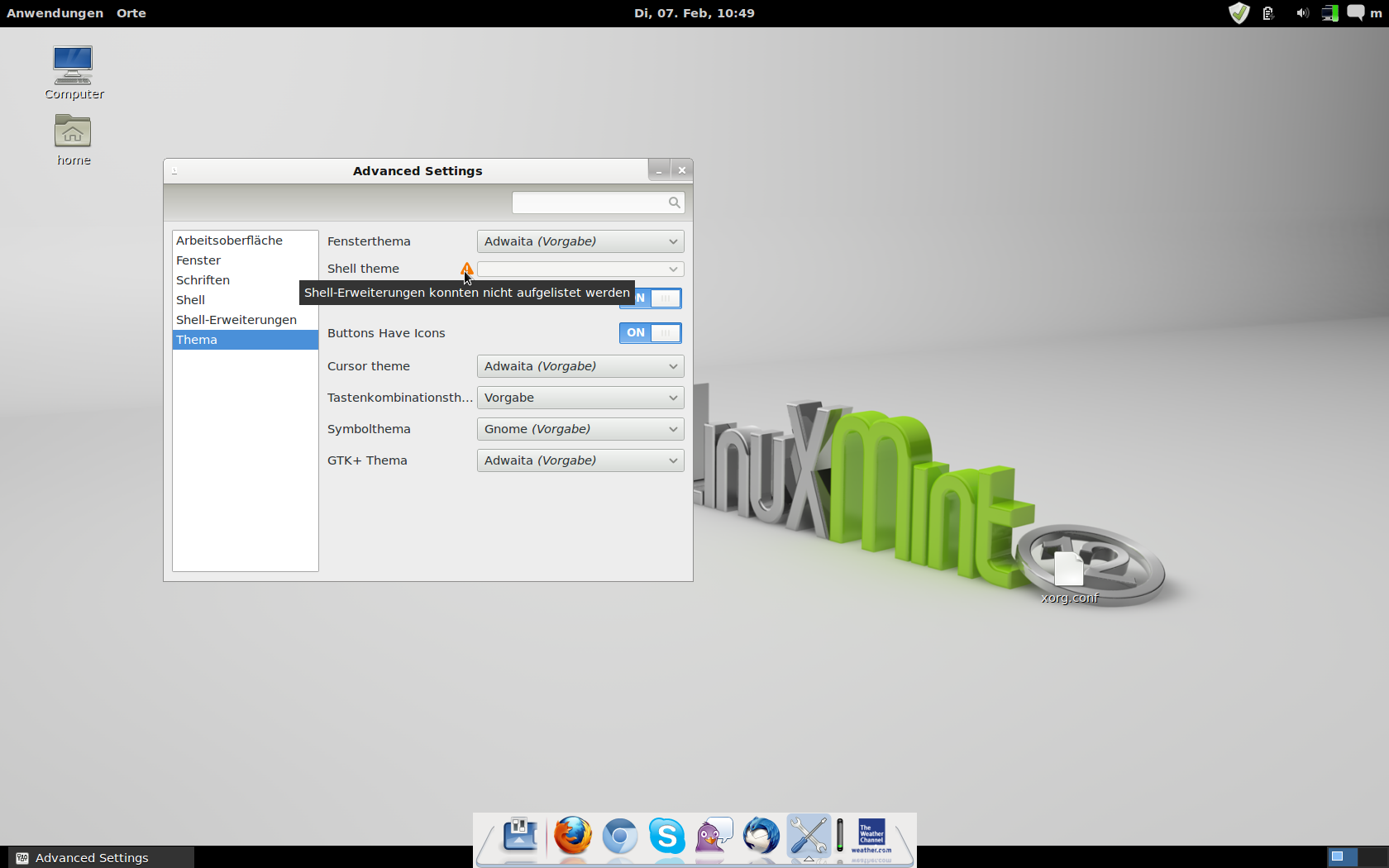Switch to the Schriften category
1389x868 pixels.
click(x=246, y=280)
